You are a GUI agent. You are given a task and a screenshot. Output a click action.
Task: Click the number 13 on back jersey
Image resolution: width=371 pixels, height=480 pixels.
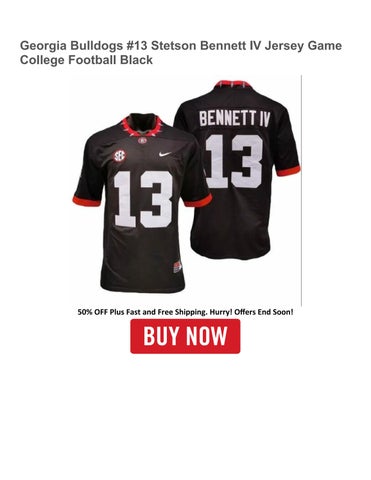click(234, 161)
